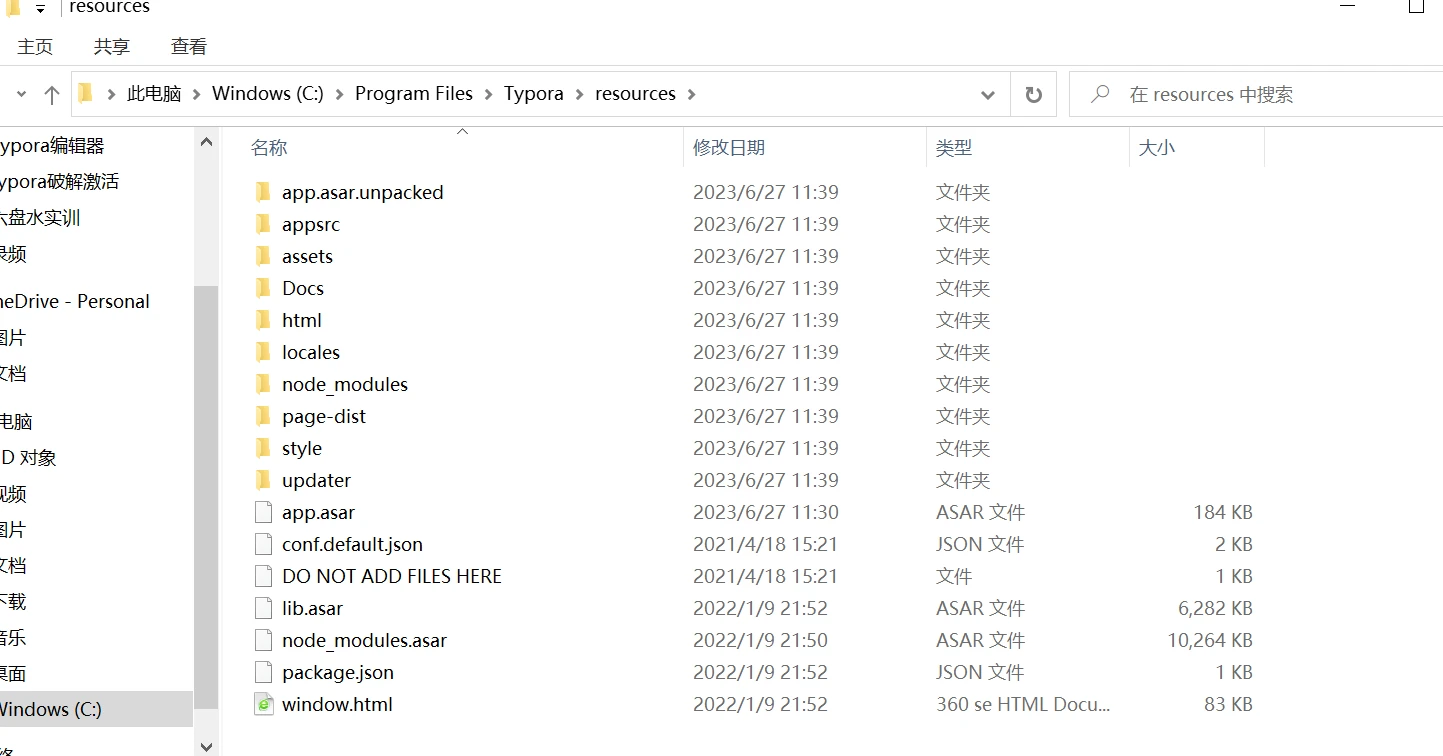Click the 6,282 KB size value

click(1216, 608)
